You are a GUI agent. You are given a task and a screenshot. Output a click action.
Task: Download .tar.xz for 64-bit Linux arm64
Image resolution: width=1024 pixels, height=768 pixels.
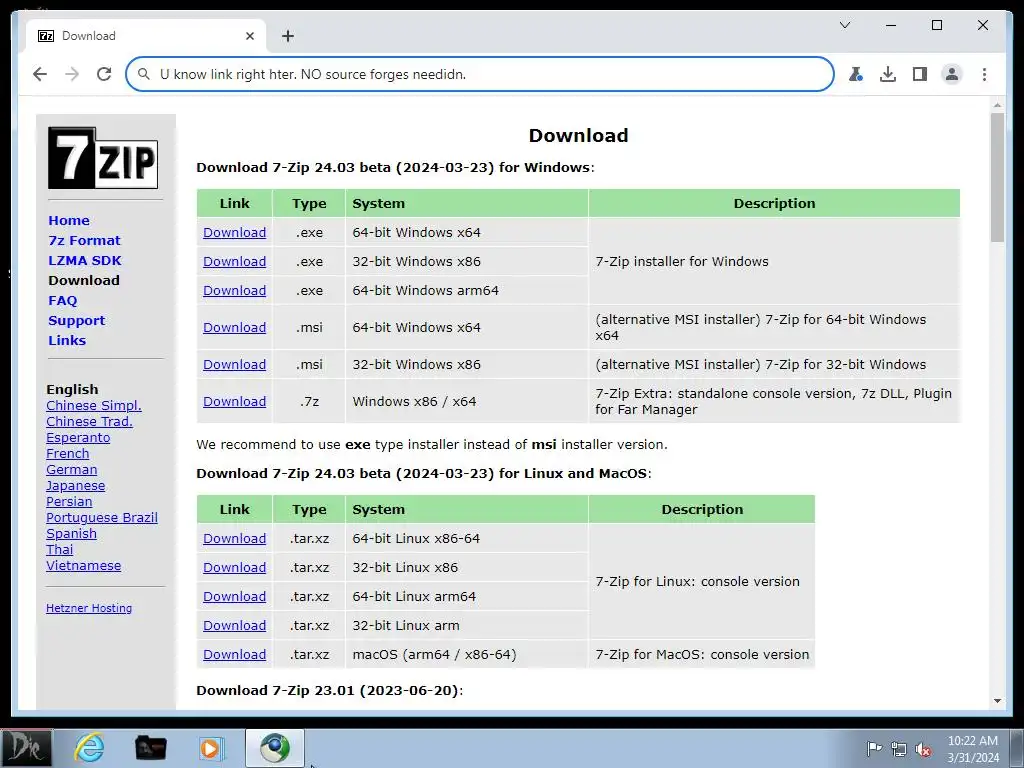(x=234, y=596)
